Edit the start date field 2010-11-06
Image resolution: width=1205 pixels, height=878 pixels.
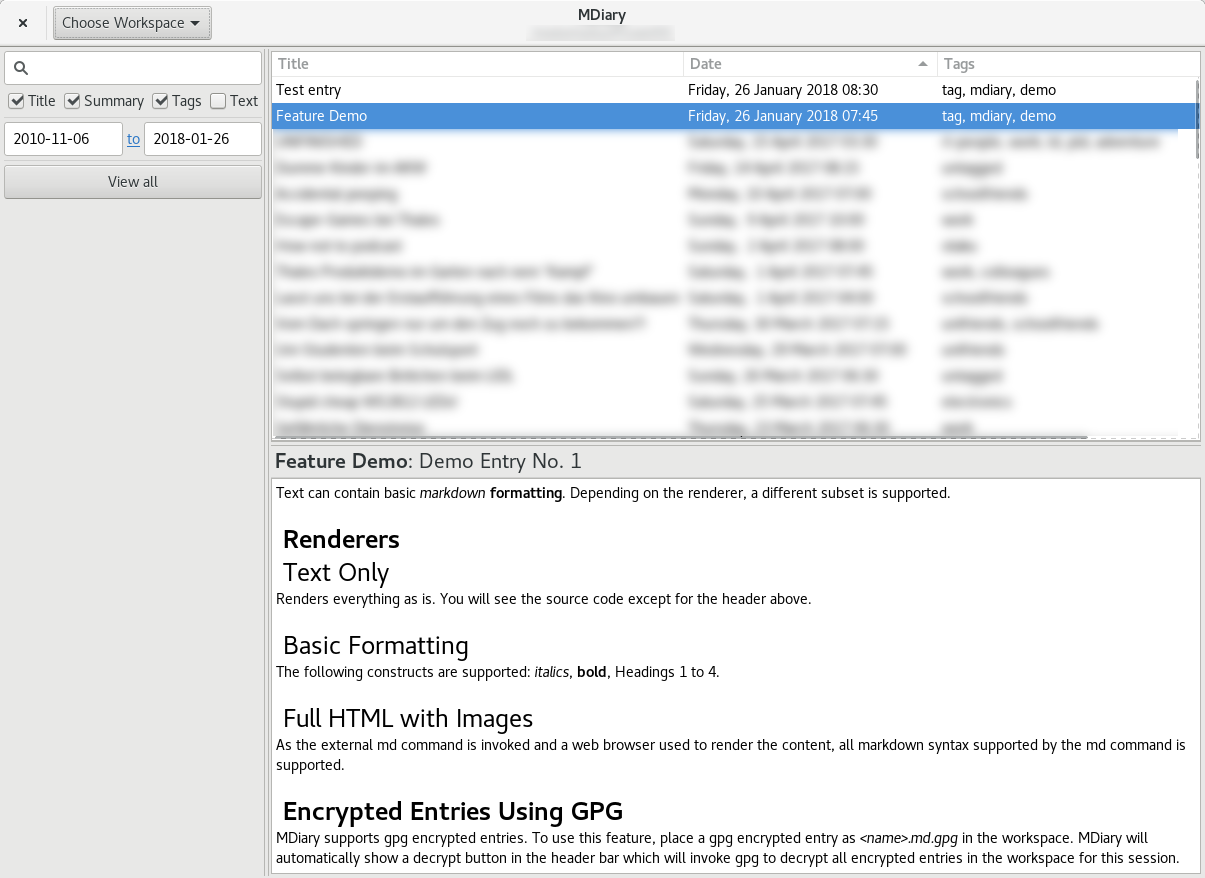pos(63,139)
